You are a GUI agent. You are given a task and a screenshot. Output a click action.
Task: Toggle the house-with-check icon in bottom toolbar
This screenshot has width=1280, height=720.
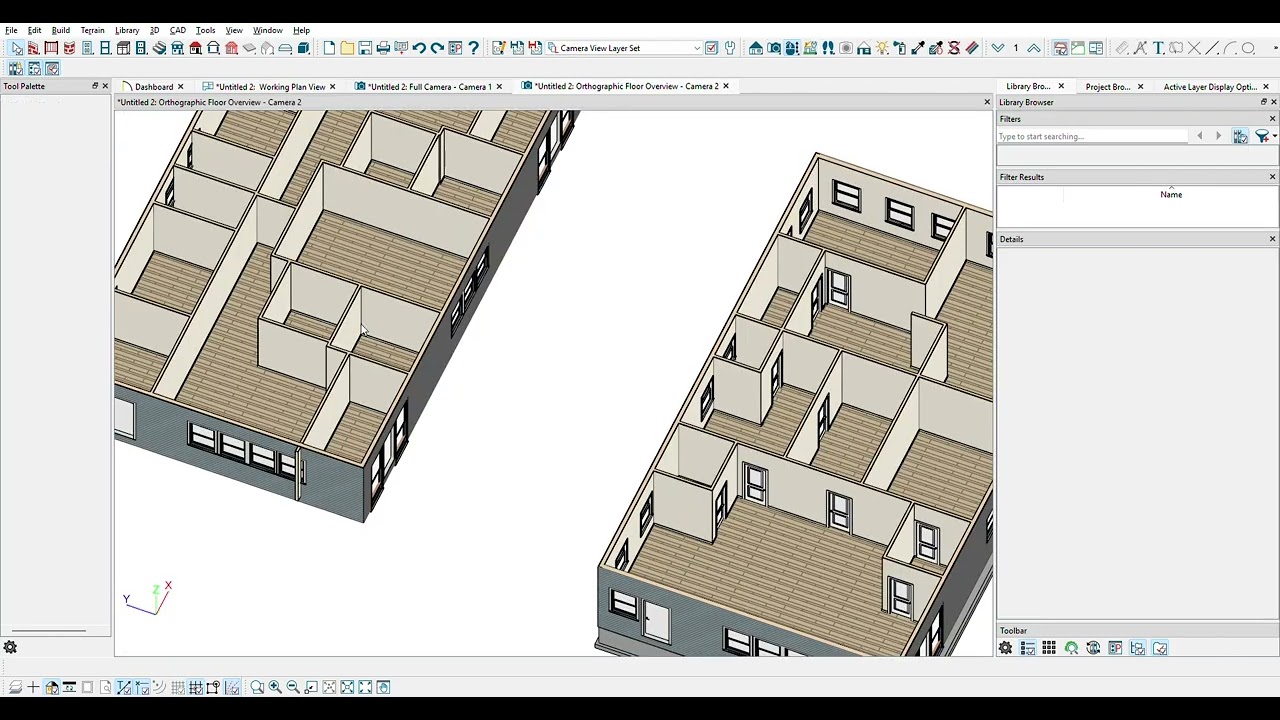(51, 687)
